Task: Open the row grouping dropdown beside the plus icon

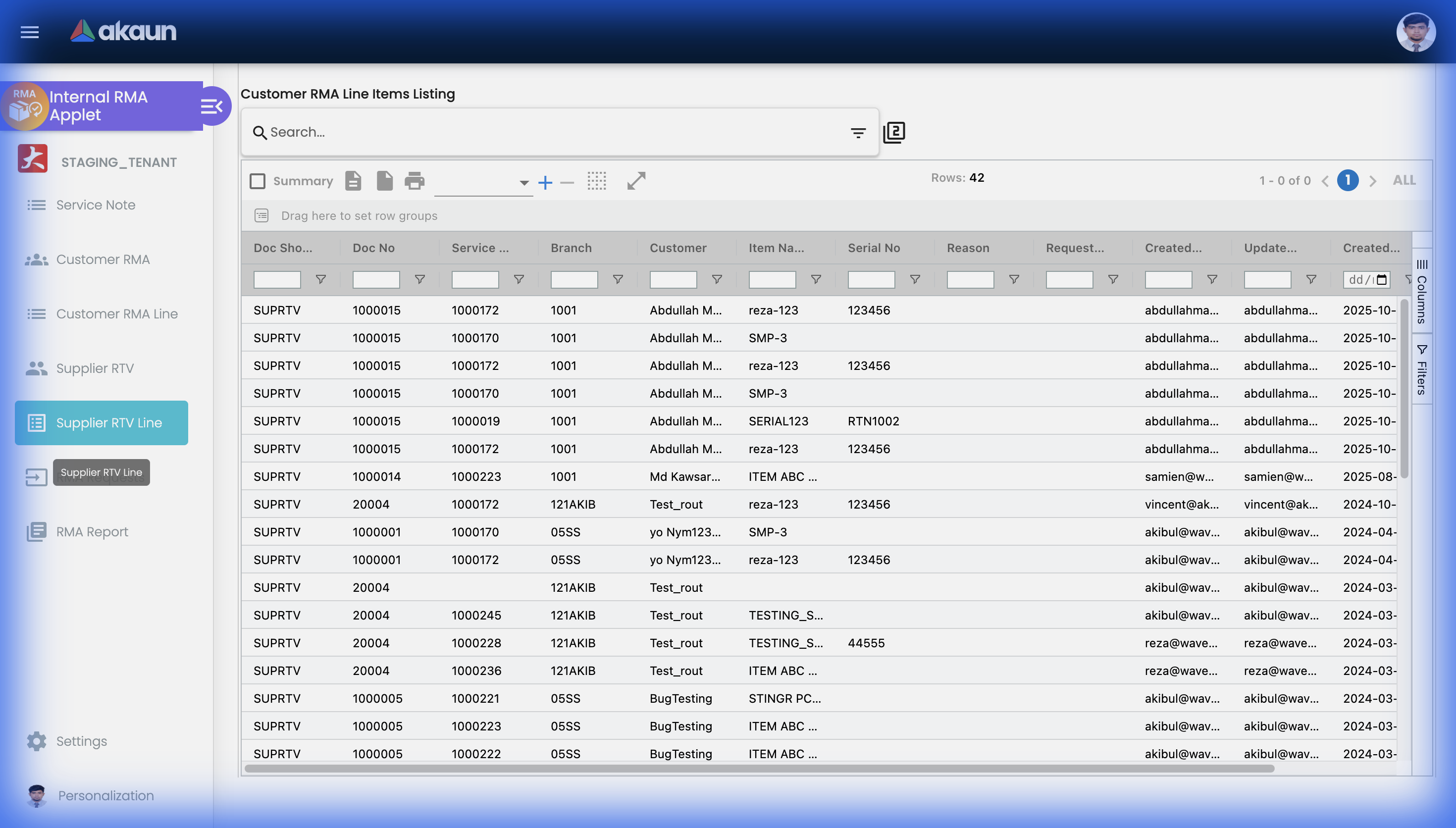Action: (522, 183)
